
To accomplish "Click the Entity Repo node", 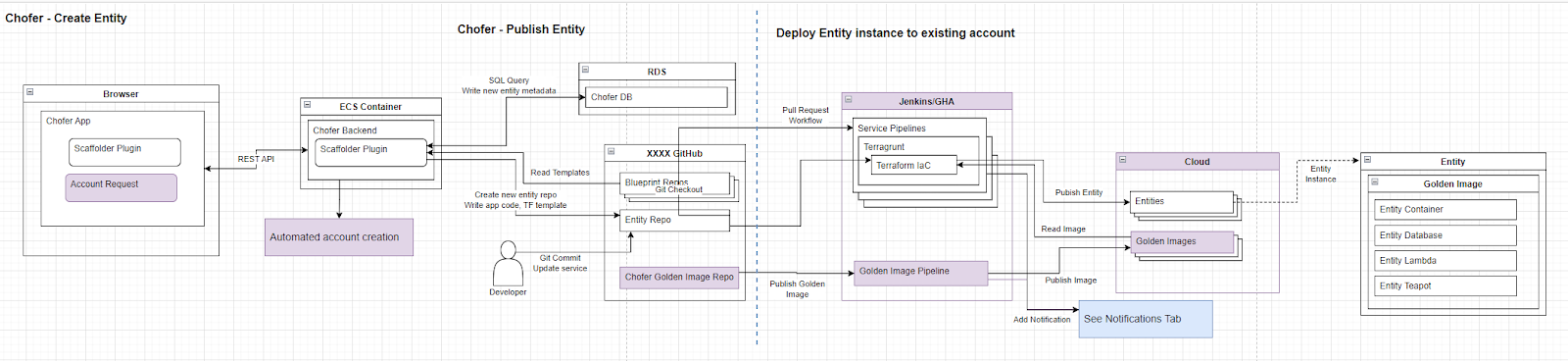I will 675,221.
